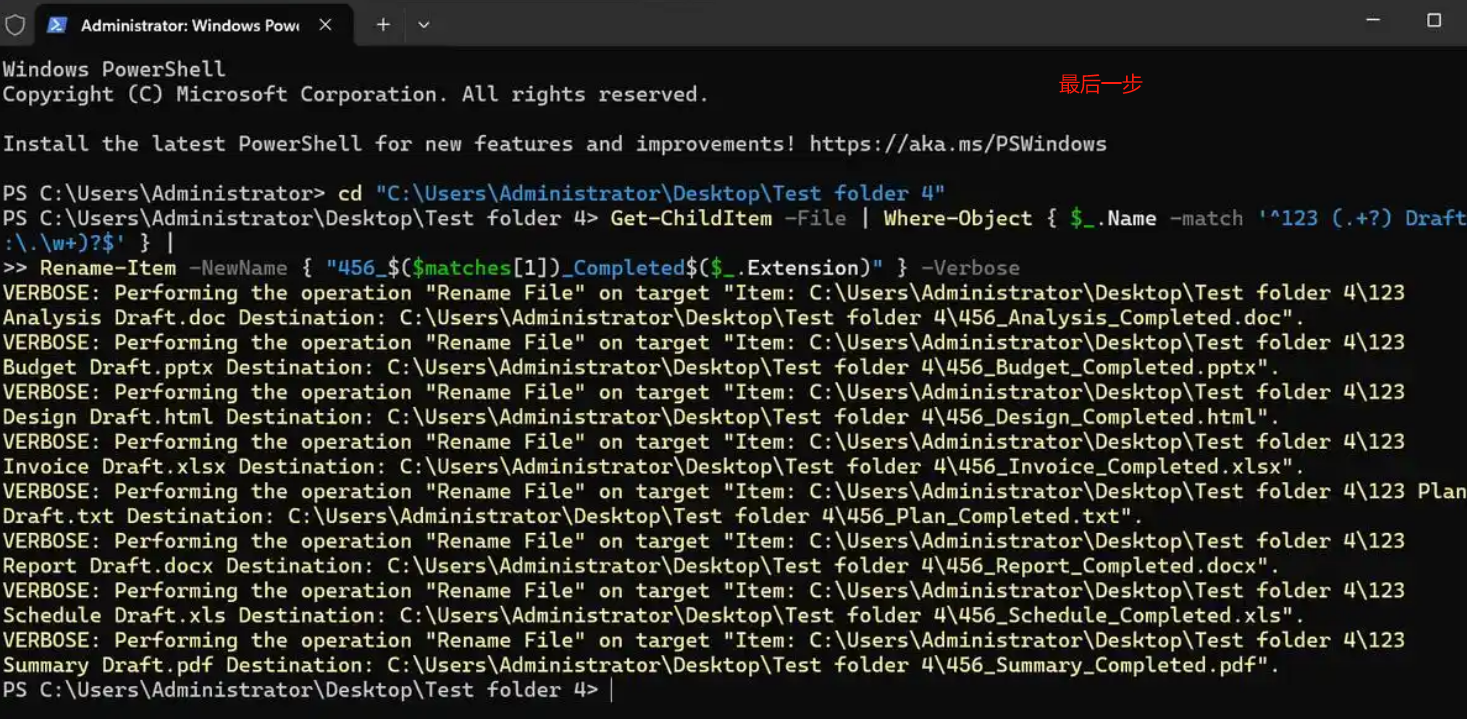
Task: Click the Rename-Item command text
Action: (108, 268)
